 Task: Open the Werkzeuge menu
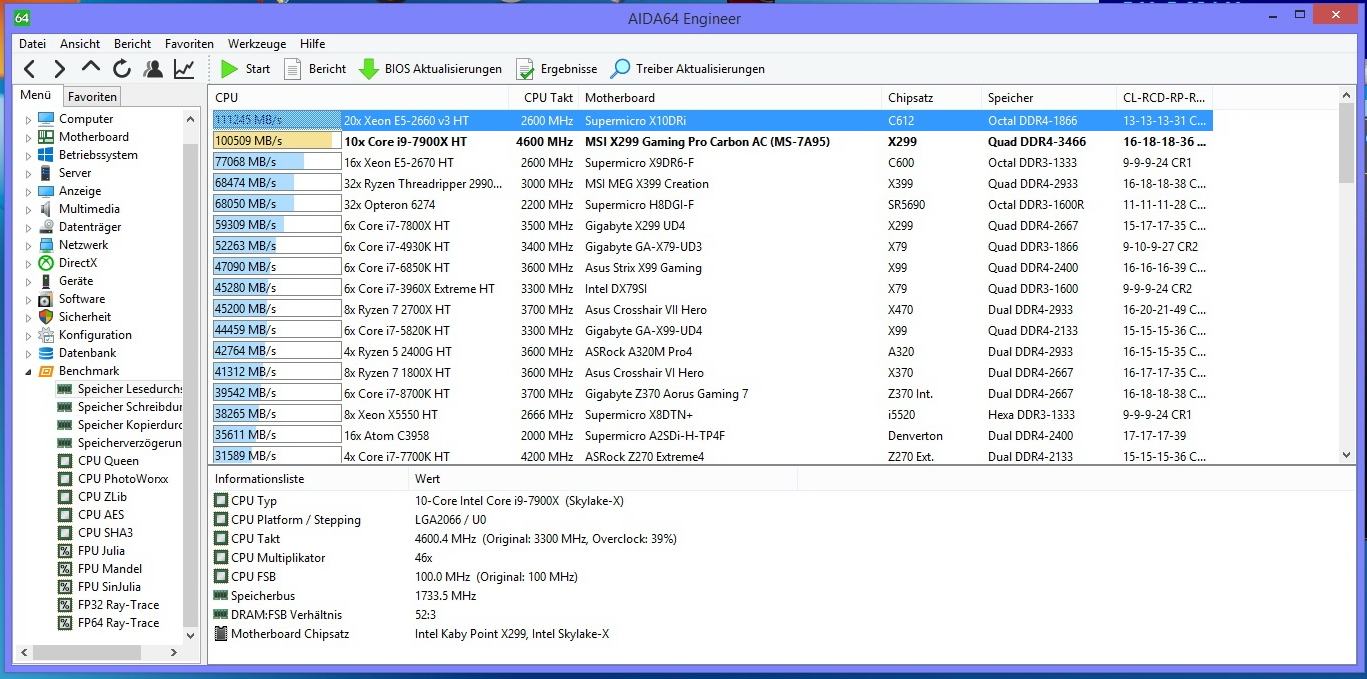257,44
